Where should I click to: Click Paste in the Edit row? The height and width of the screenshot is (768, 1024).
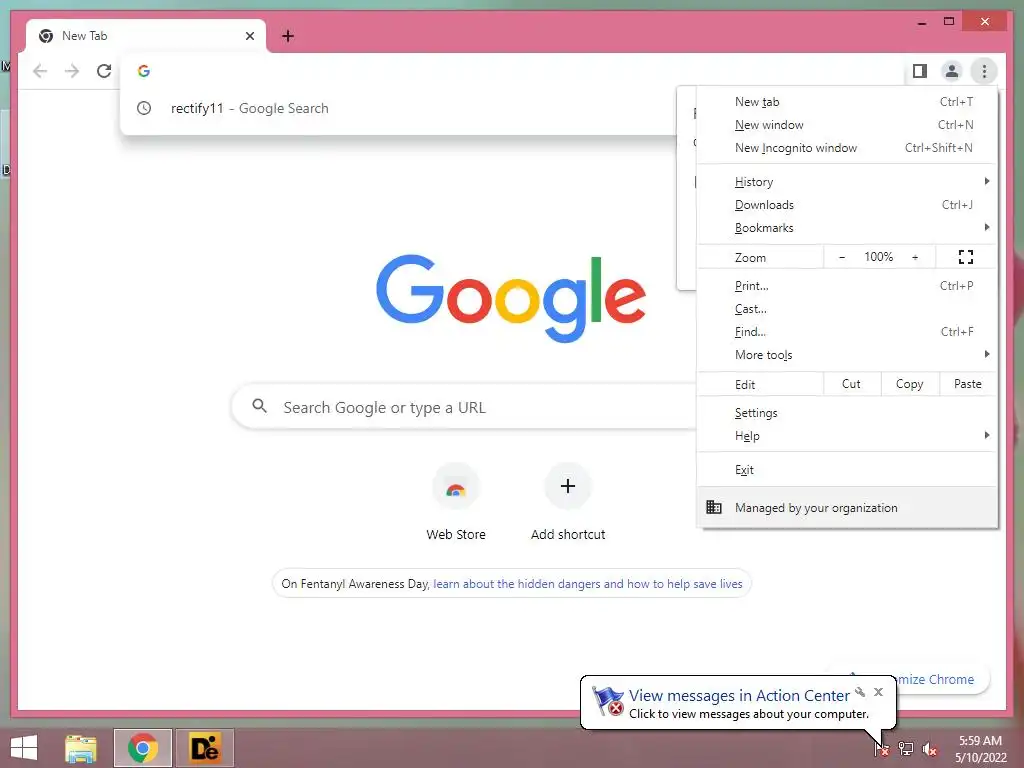[968, 384]
